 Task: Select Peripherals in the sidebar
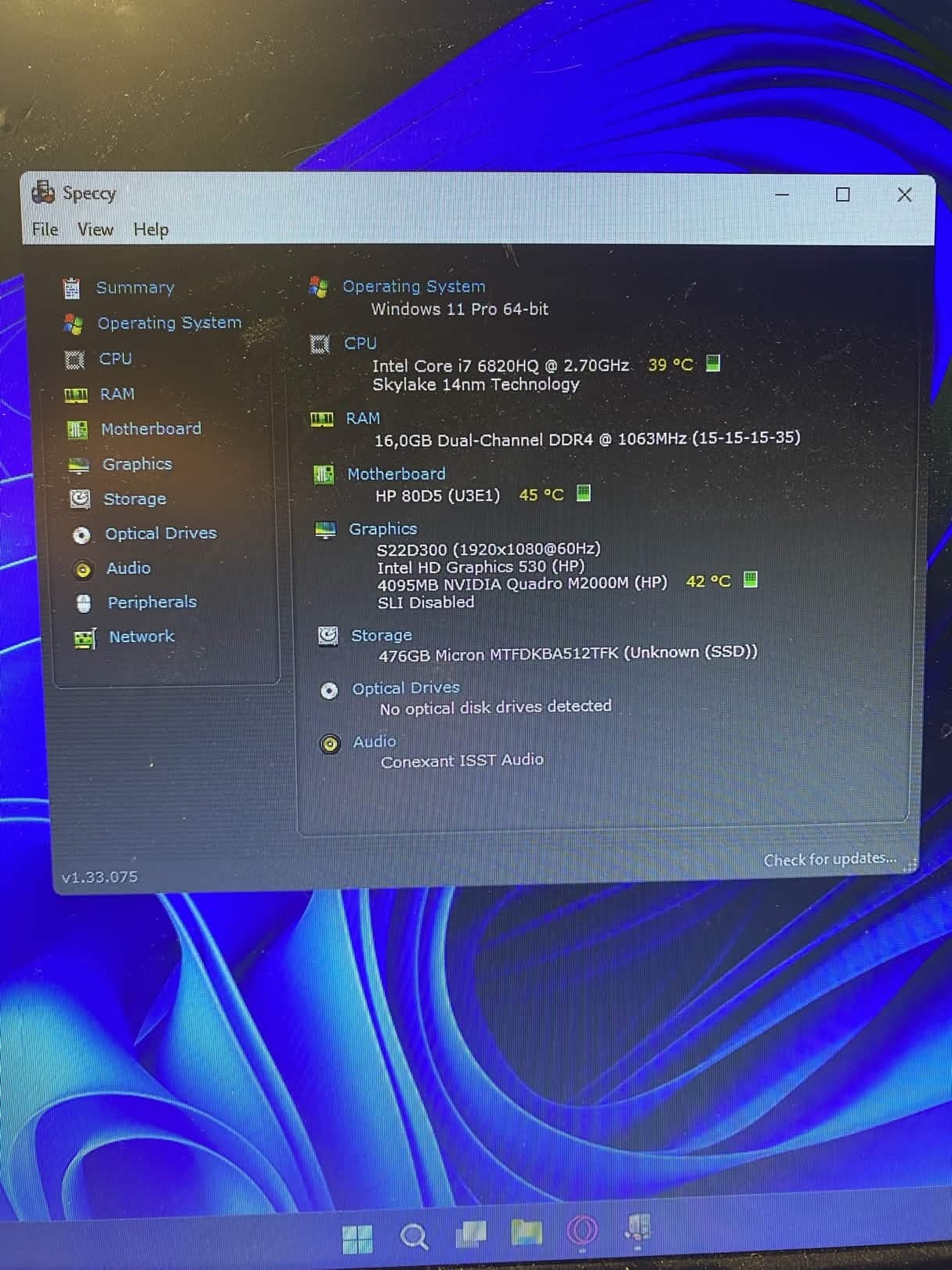coord(152,602)
